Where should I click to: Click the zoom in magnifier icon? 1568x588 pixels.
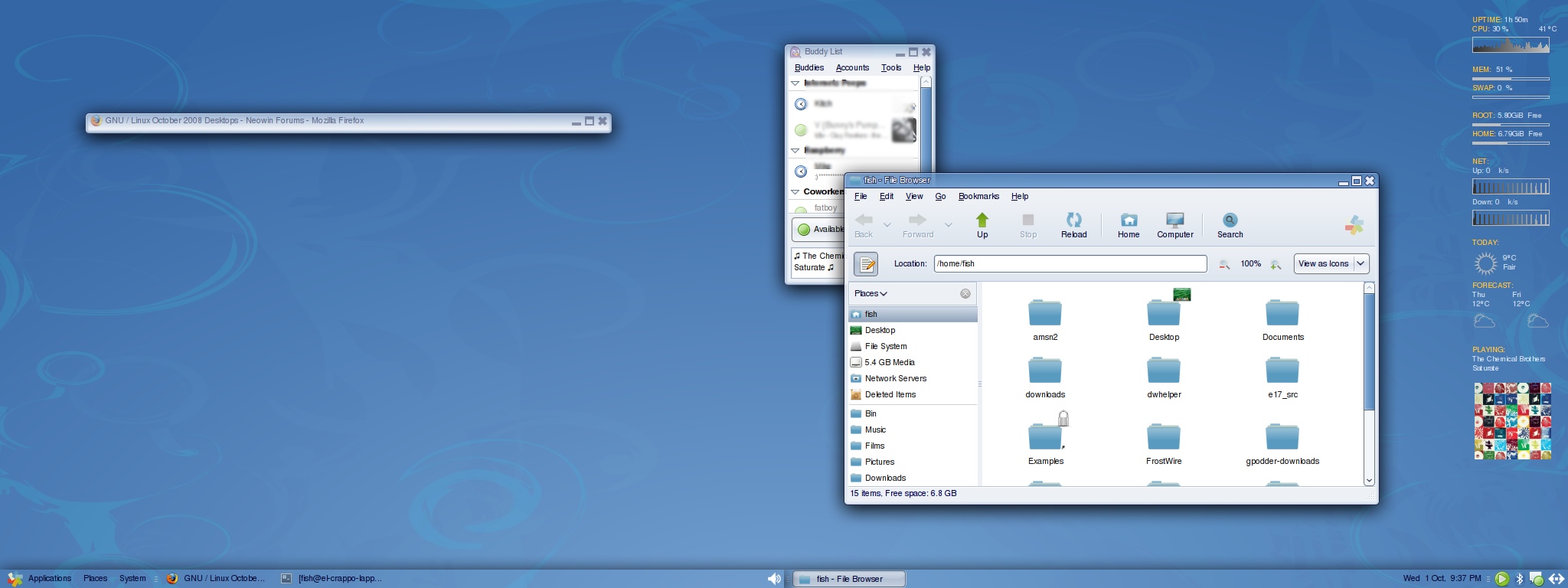[x=1276, y=264]
